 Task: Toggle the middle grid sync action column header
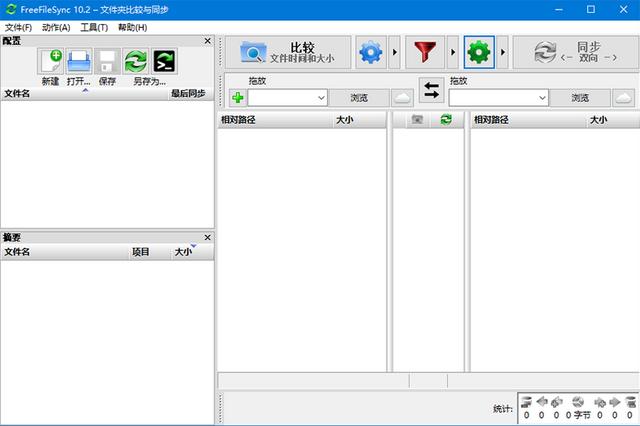pos(446,120)
